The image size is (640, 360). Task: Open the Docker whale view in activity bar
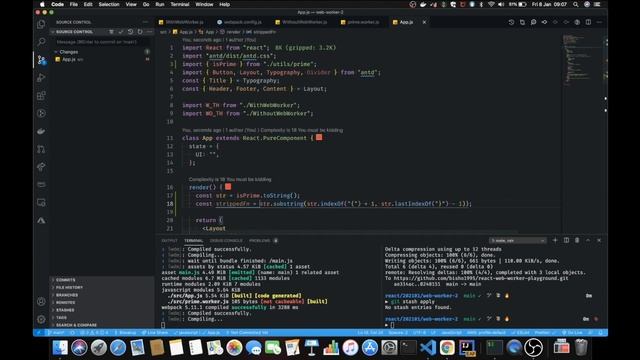tap(41, 131)
